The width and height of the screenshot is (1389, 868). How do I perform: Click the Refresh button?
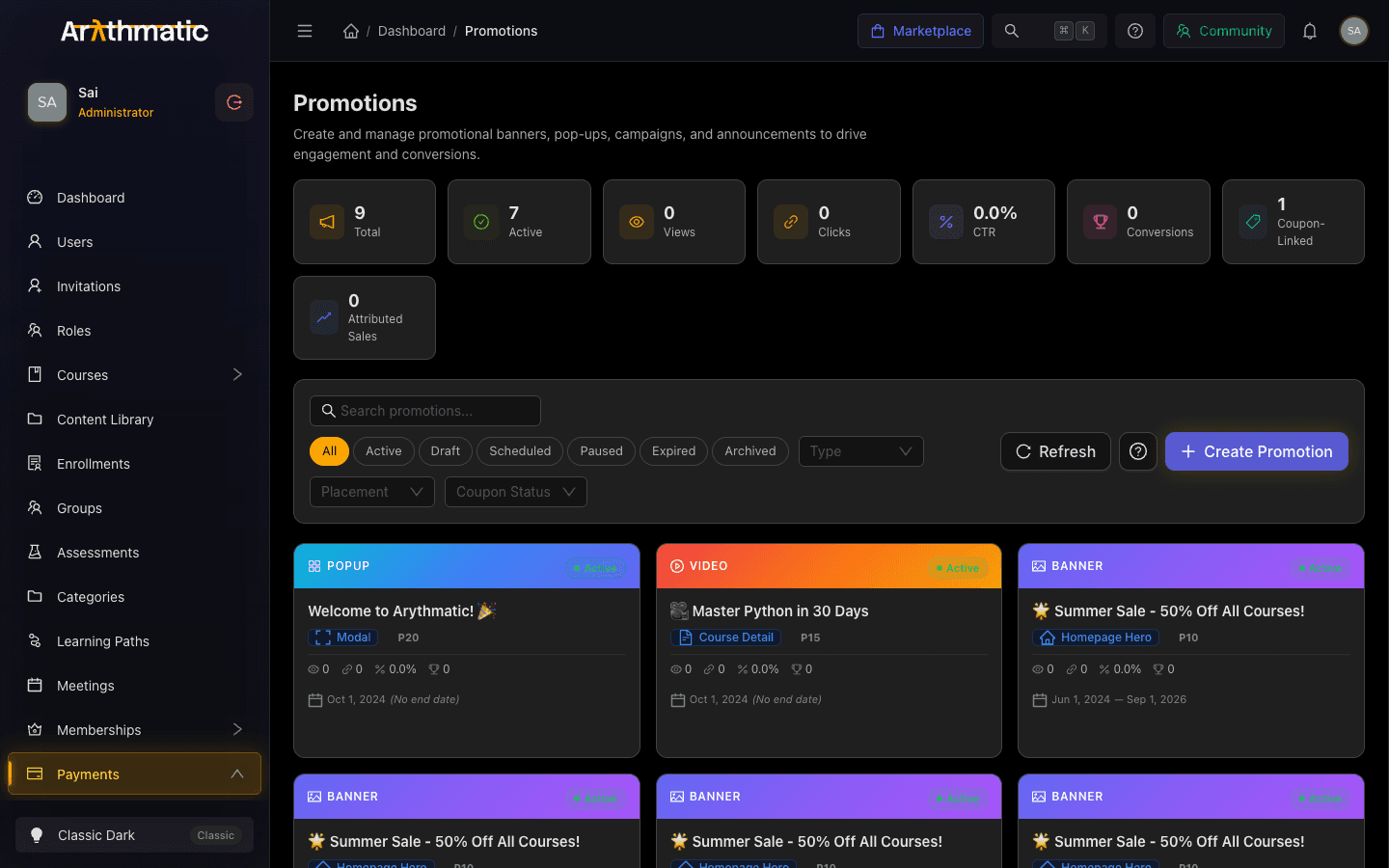1055,451
